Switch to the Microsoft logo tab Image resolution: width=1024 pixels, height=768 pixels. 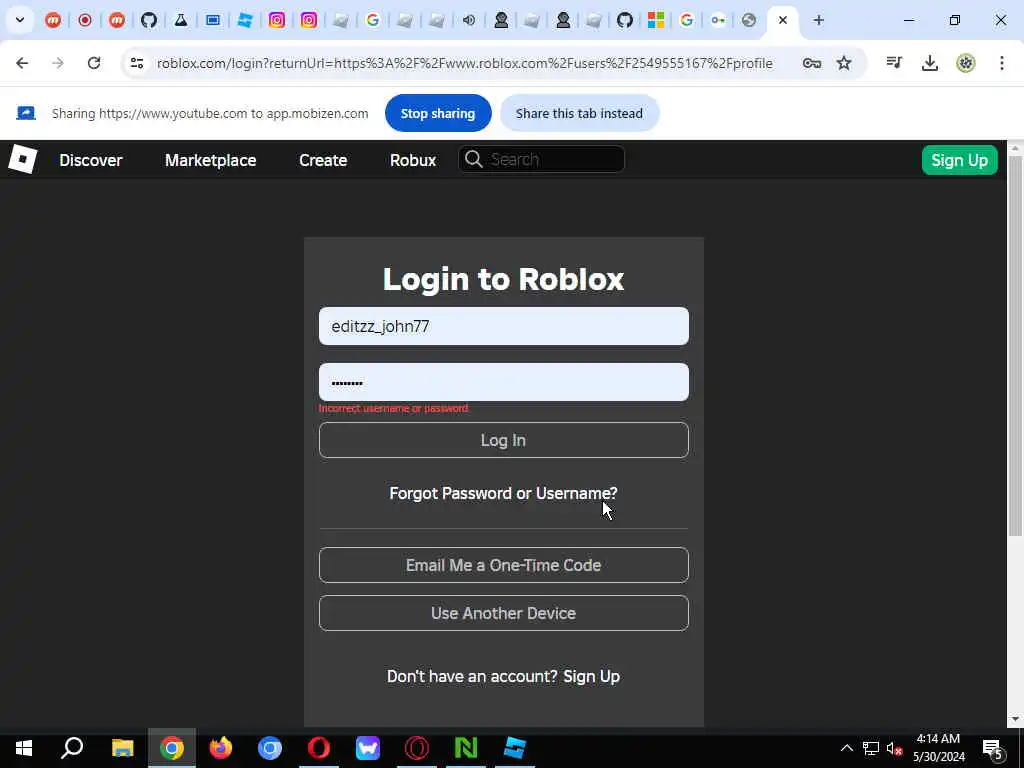click(656, 20)
